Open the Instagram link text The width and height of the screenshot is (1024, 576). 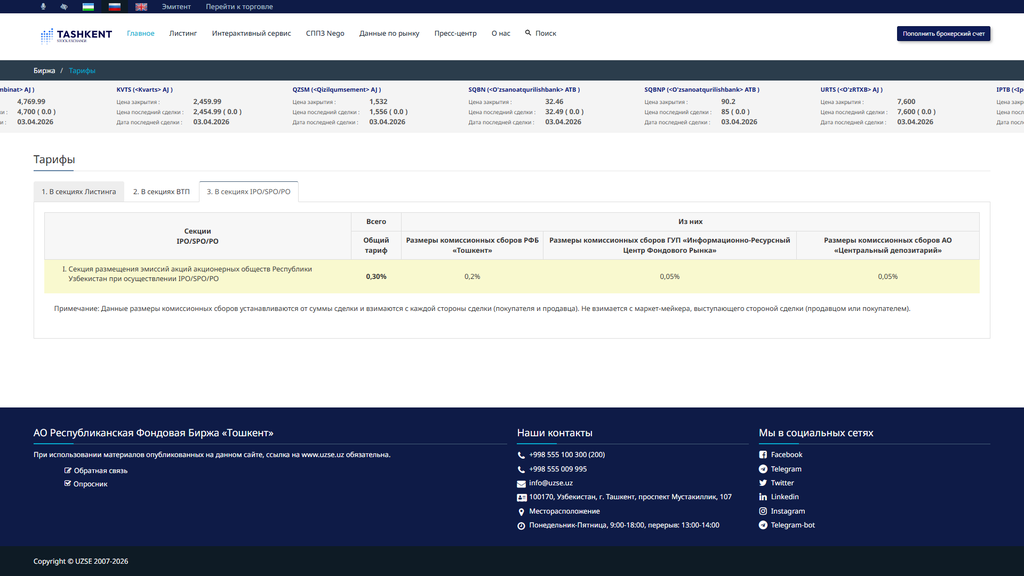coord(788,511)
